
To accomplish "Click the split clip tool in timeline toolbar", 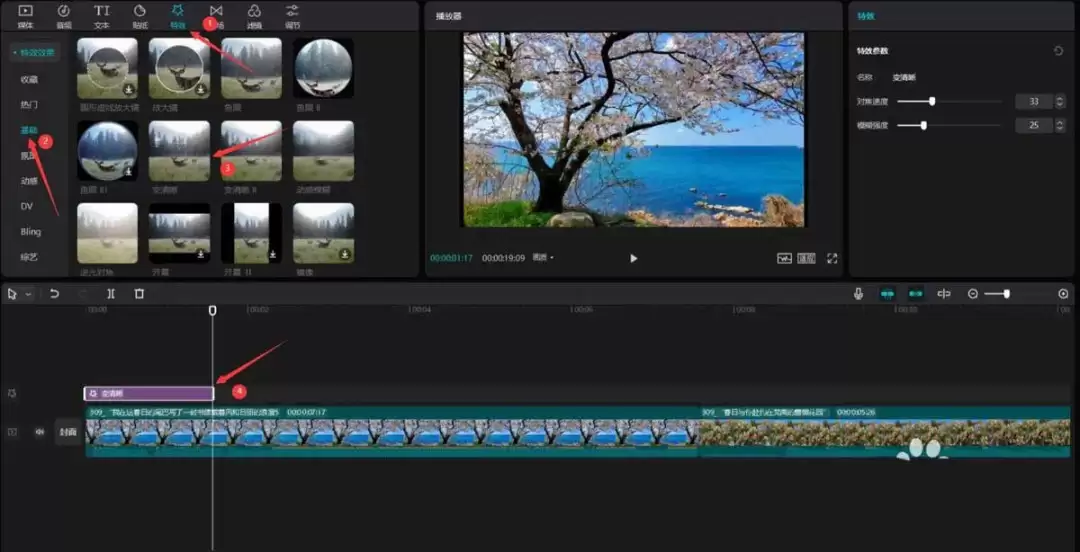I will coord(111,294).
